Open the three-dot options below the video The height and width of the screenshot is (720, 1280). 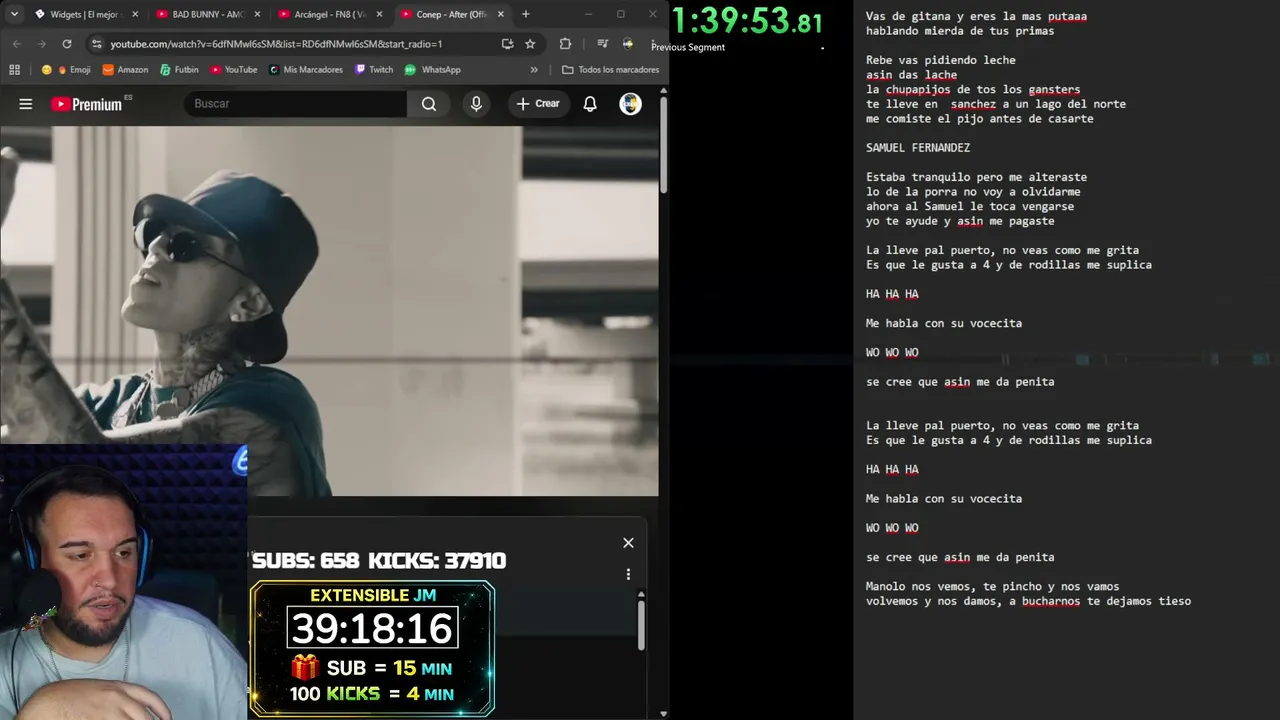click(628, 575)
